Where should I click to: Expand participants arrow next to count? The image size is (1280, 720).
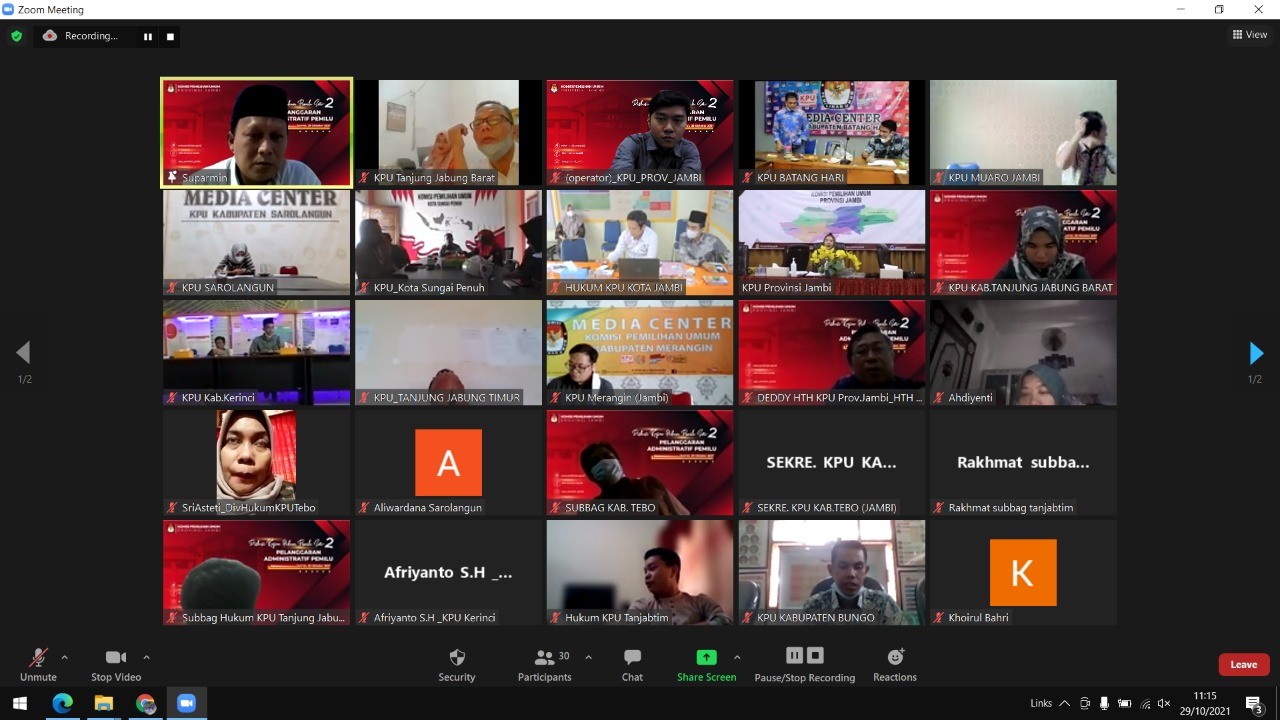click(x=588, y=657)
